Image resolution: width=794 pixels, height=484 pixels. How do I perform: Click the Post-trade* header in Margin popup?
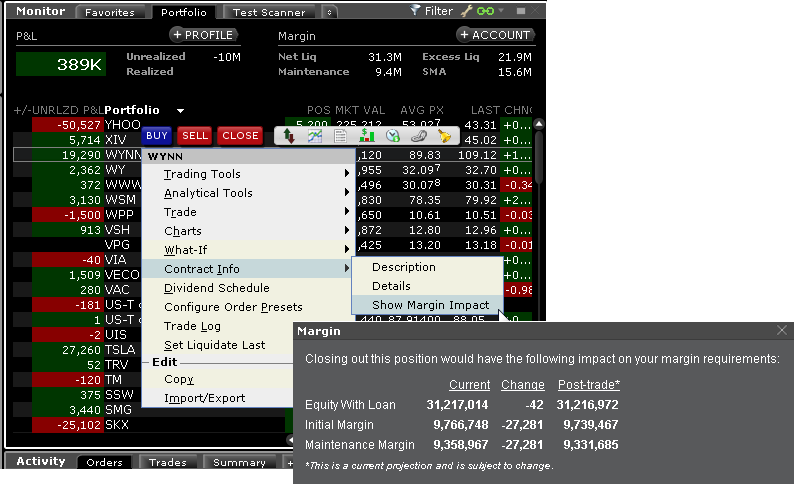[x=588, y=385]
